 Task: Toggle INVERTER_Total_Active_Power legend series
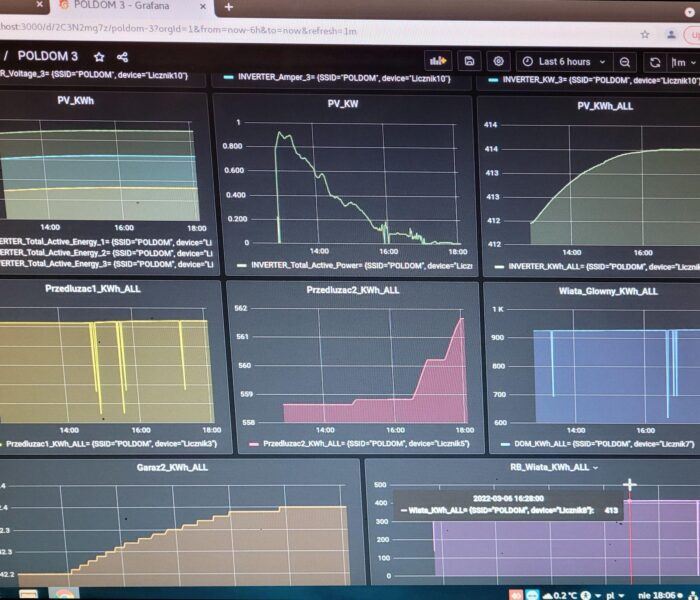[x=349, y=265]
